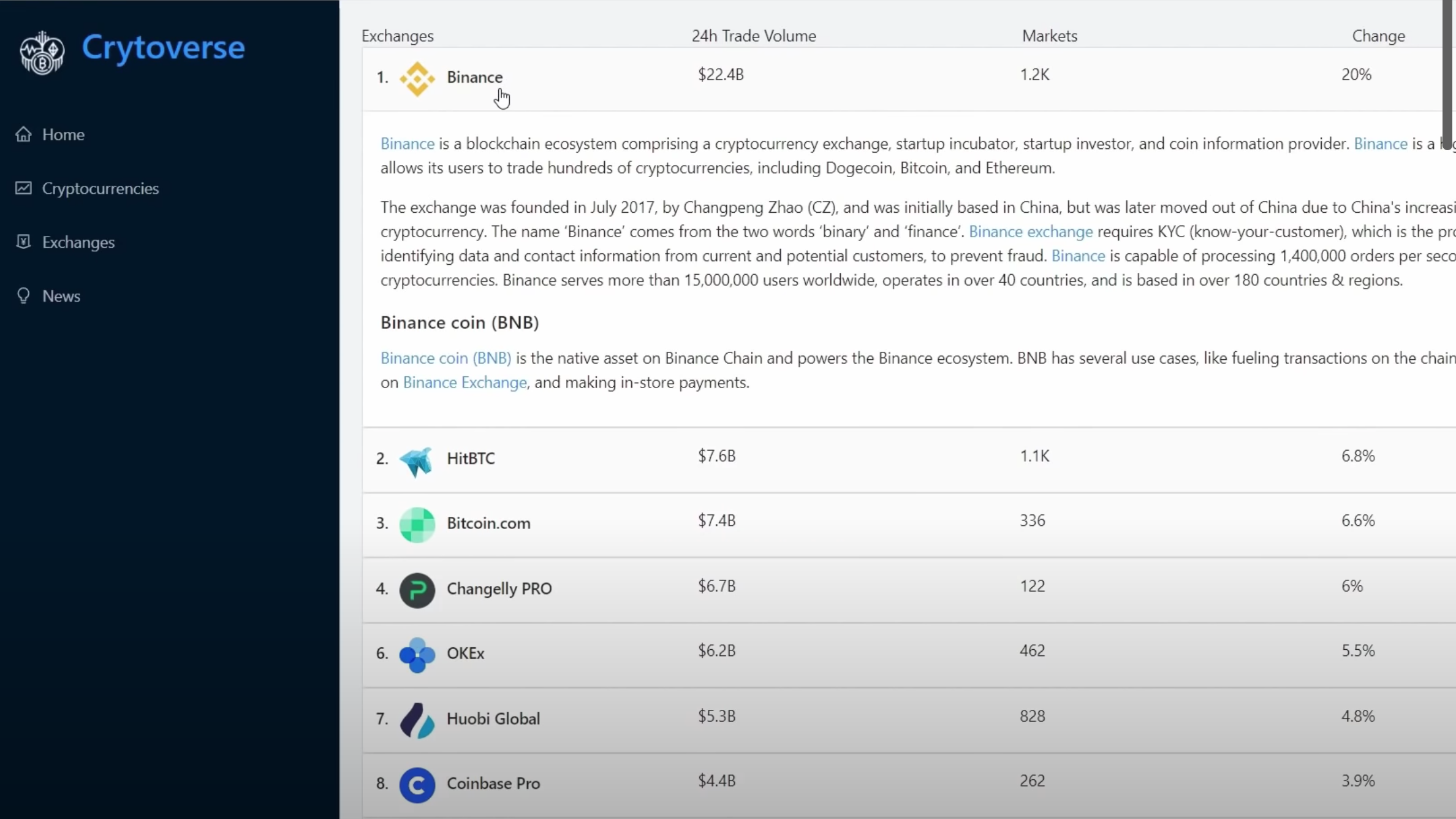Screen dimensions: 1456x819
Task: Click the '336' markets value
Action: coord(1033,520)
